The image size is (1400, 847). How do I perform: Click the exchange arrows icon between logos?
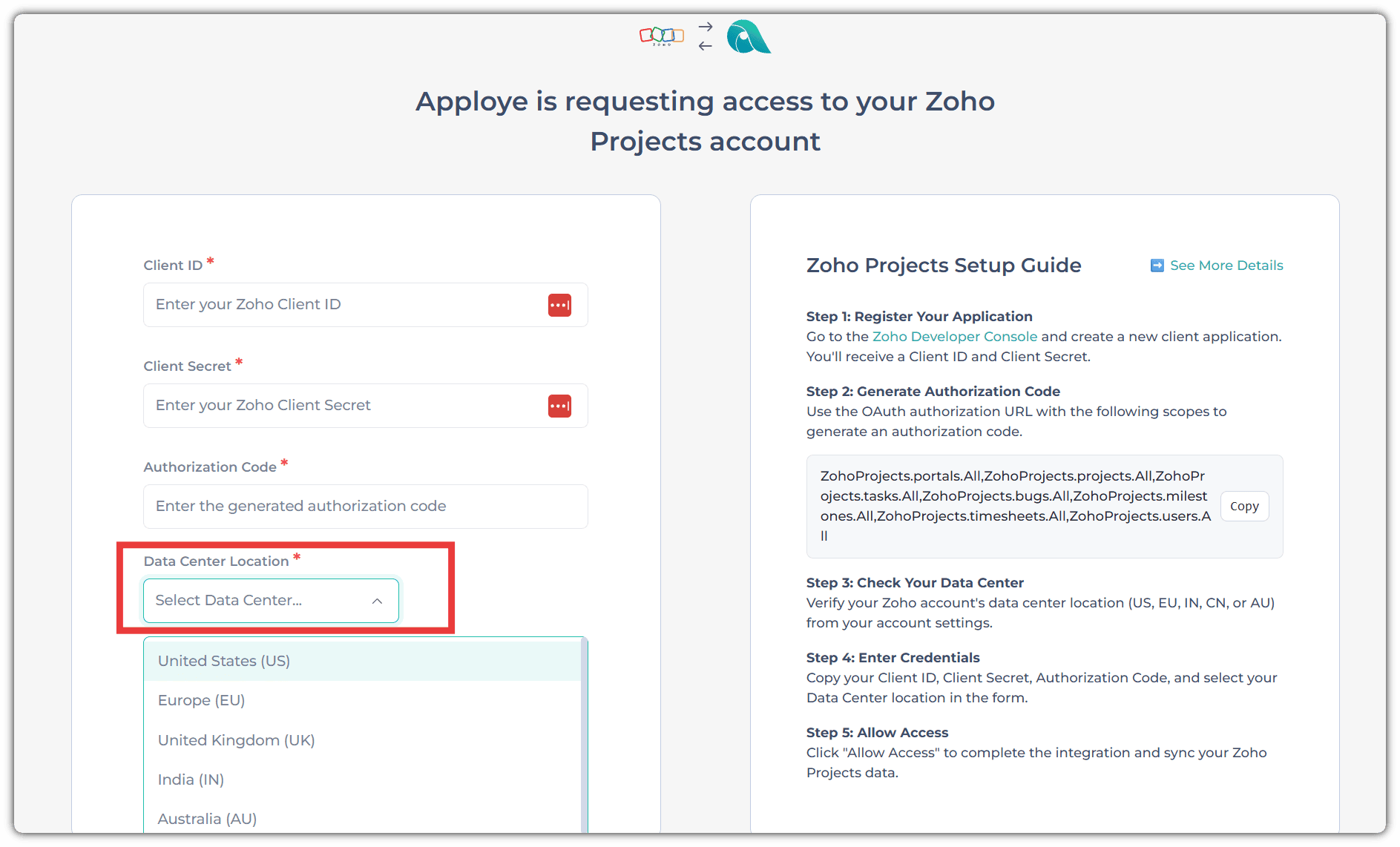tap(705, 36)
